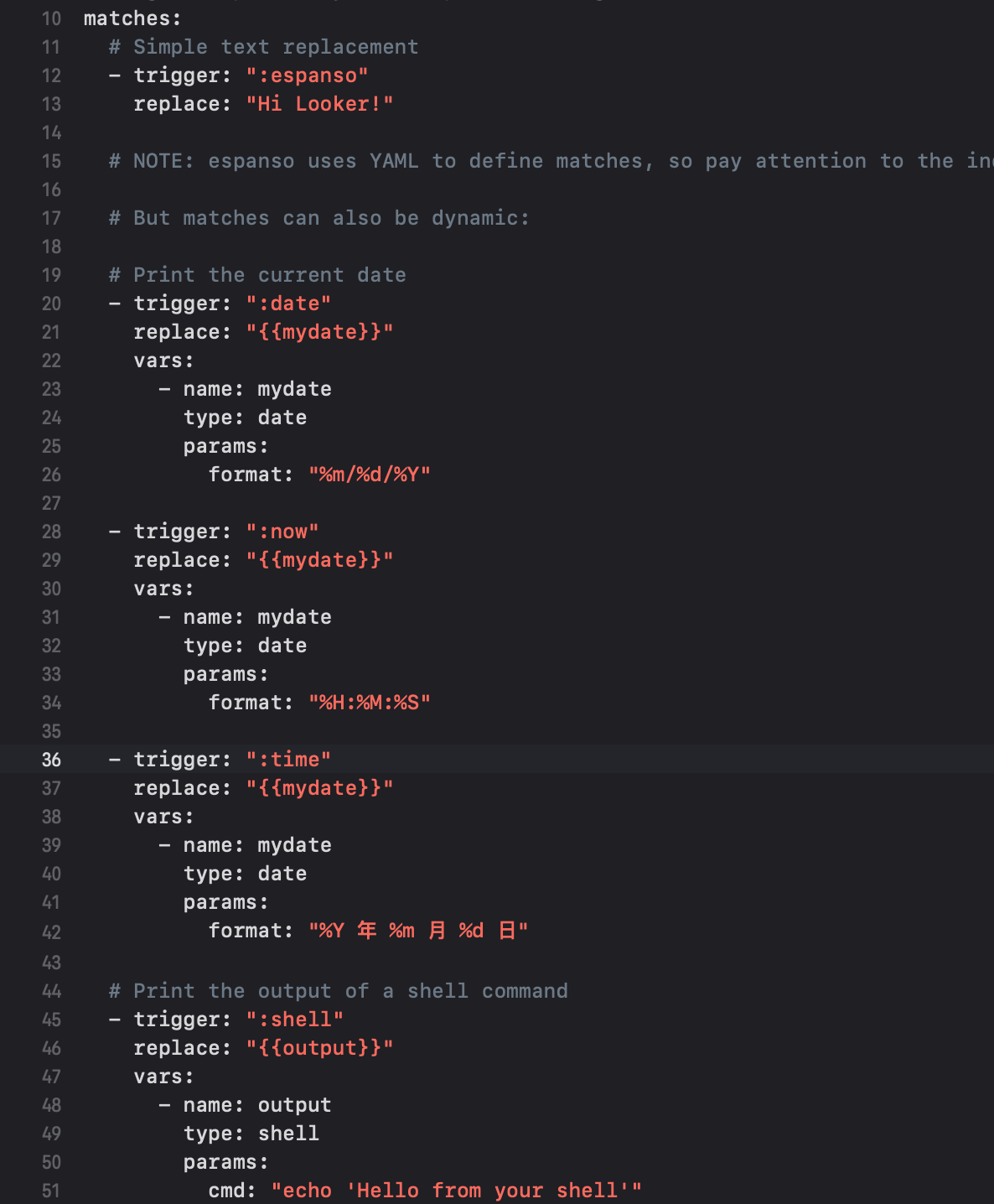994x1204 pixels.
Task: Click the "# Print the current date" comment
Action: pyautogui.click(x=257, y=275)
